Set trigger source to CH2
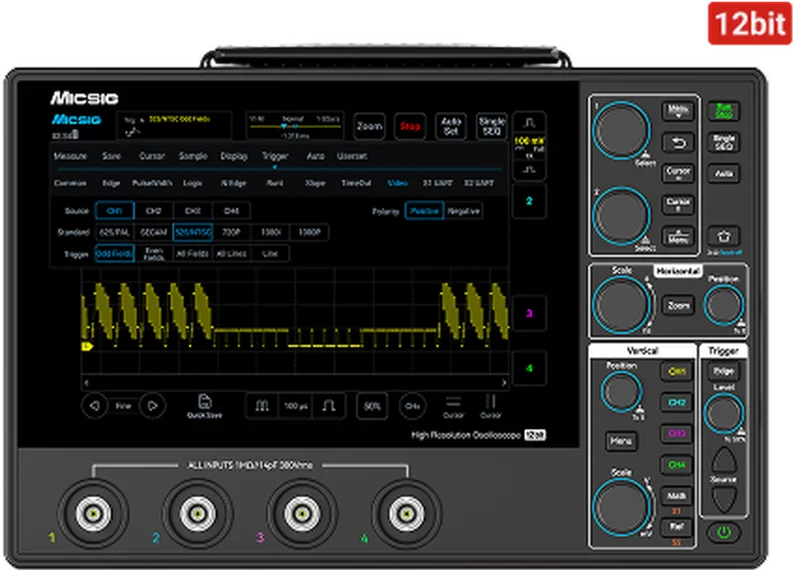The height and width of the screenshot is (570, 800). (x=154, y=211)
